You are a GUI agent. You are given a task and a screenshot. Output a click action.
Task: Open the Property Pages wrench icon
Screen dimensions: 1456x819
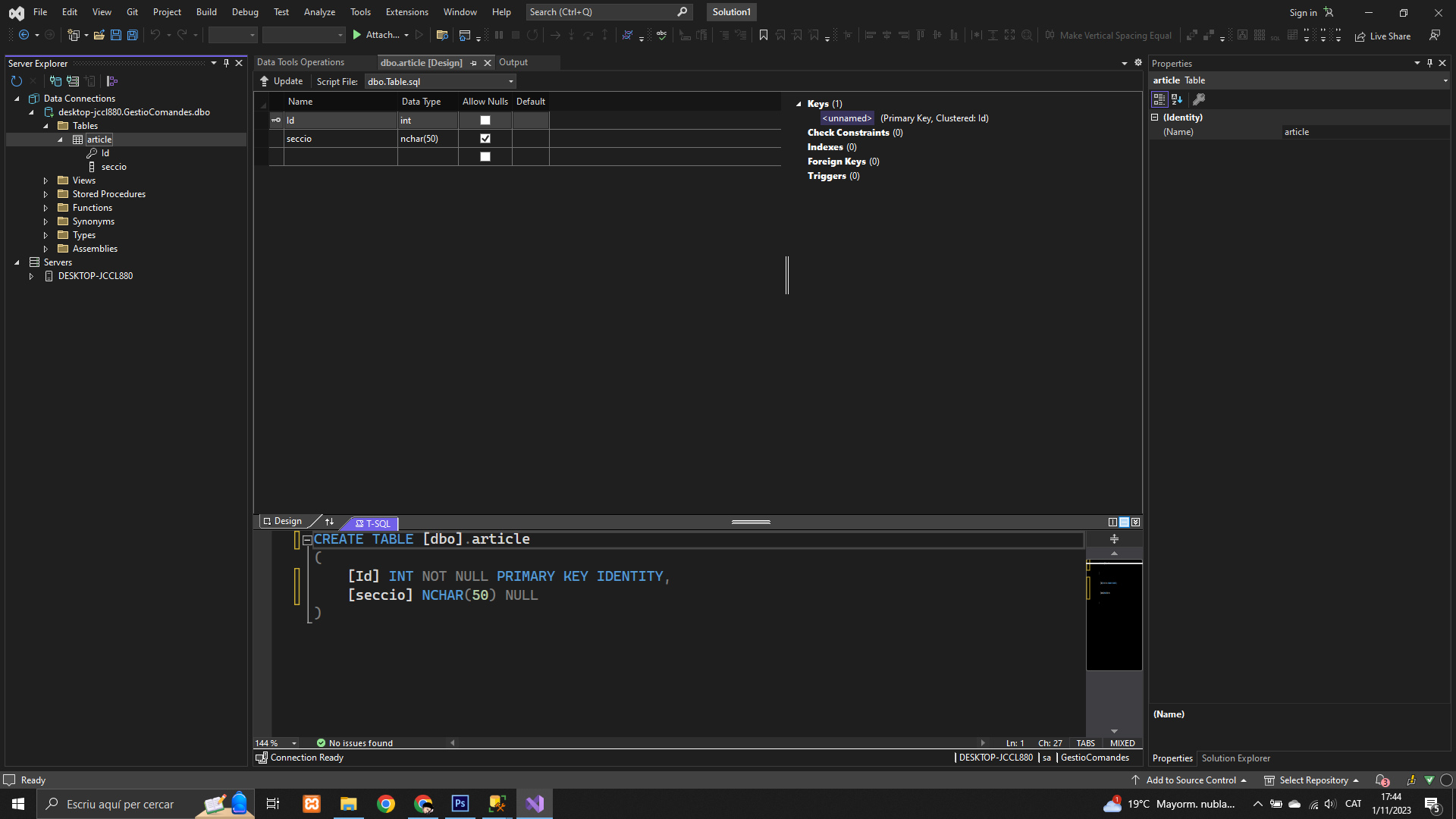1199,99
